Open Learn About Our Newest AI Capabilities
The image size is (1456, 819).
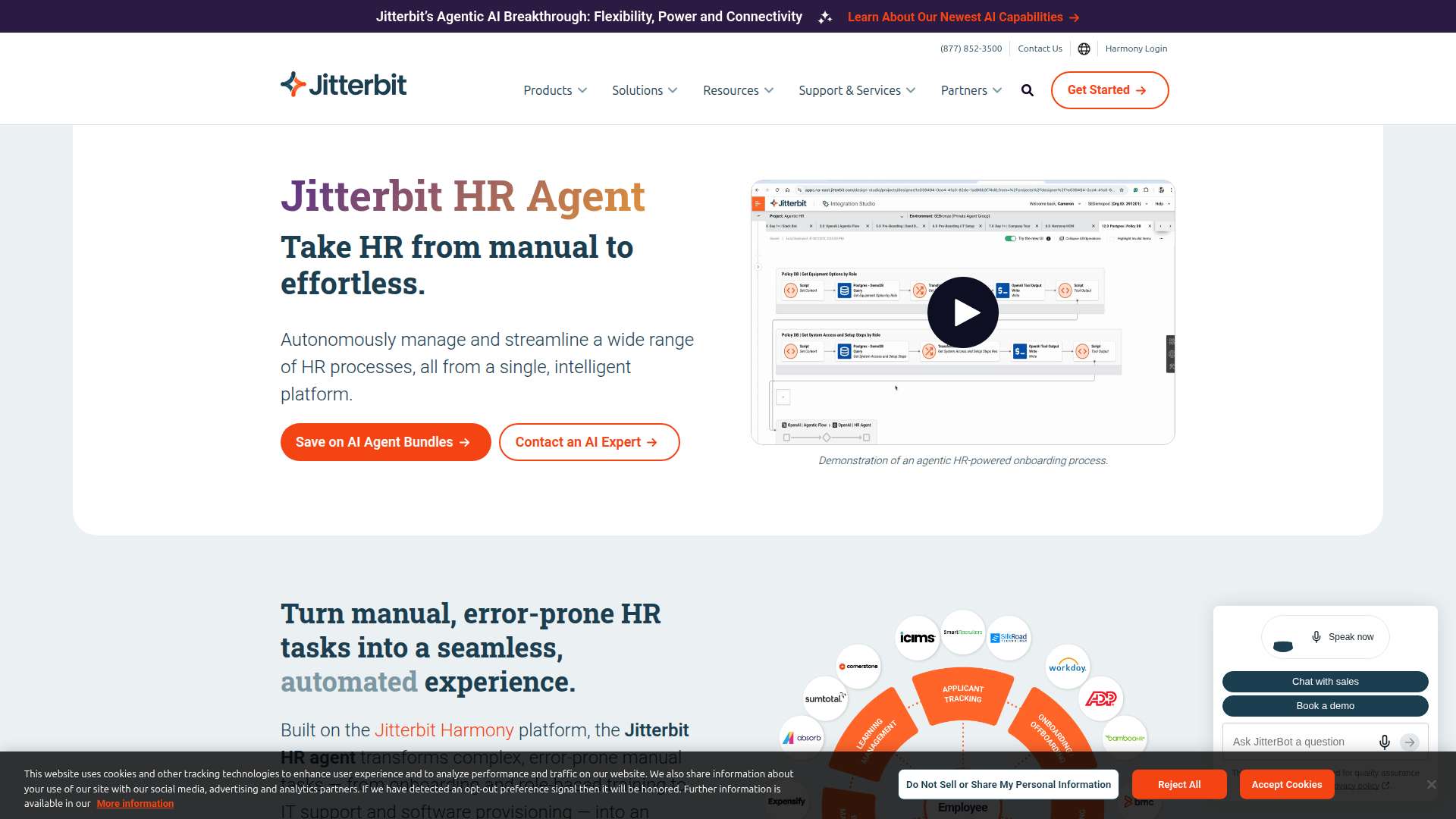(x=963, y=17)
